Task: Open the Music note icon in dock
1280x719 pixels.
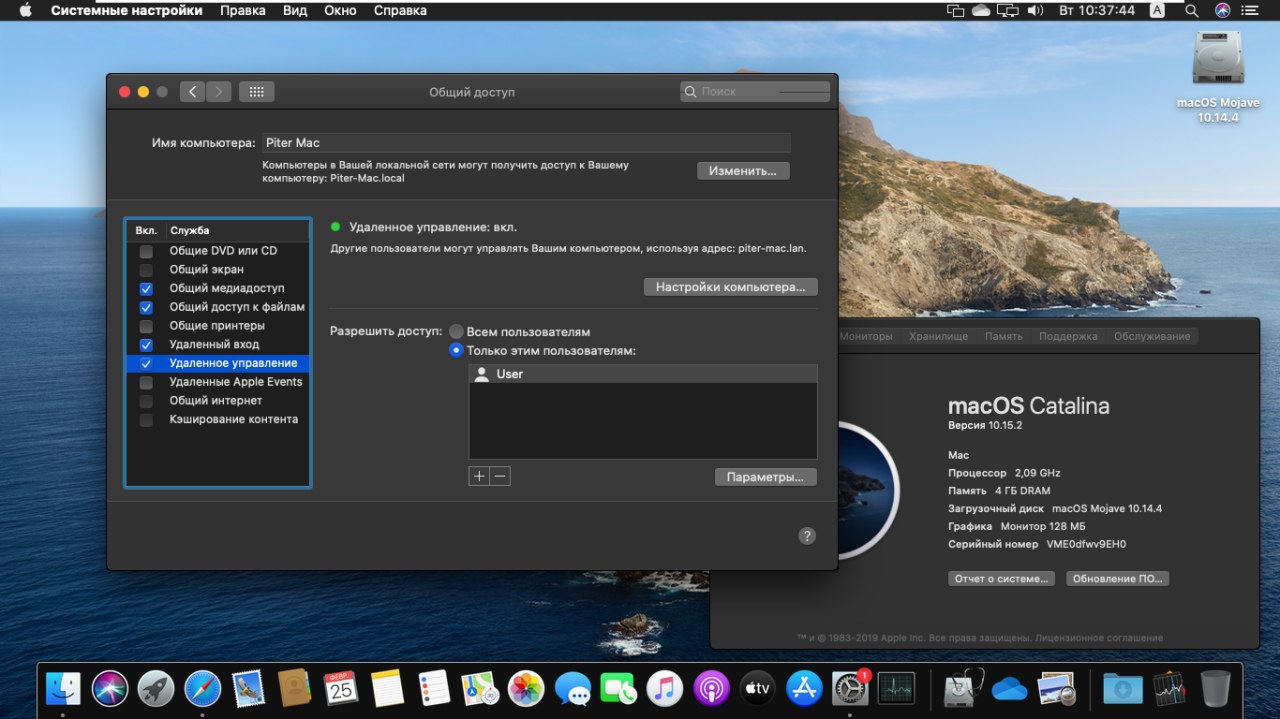Action: (665, 688)
